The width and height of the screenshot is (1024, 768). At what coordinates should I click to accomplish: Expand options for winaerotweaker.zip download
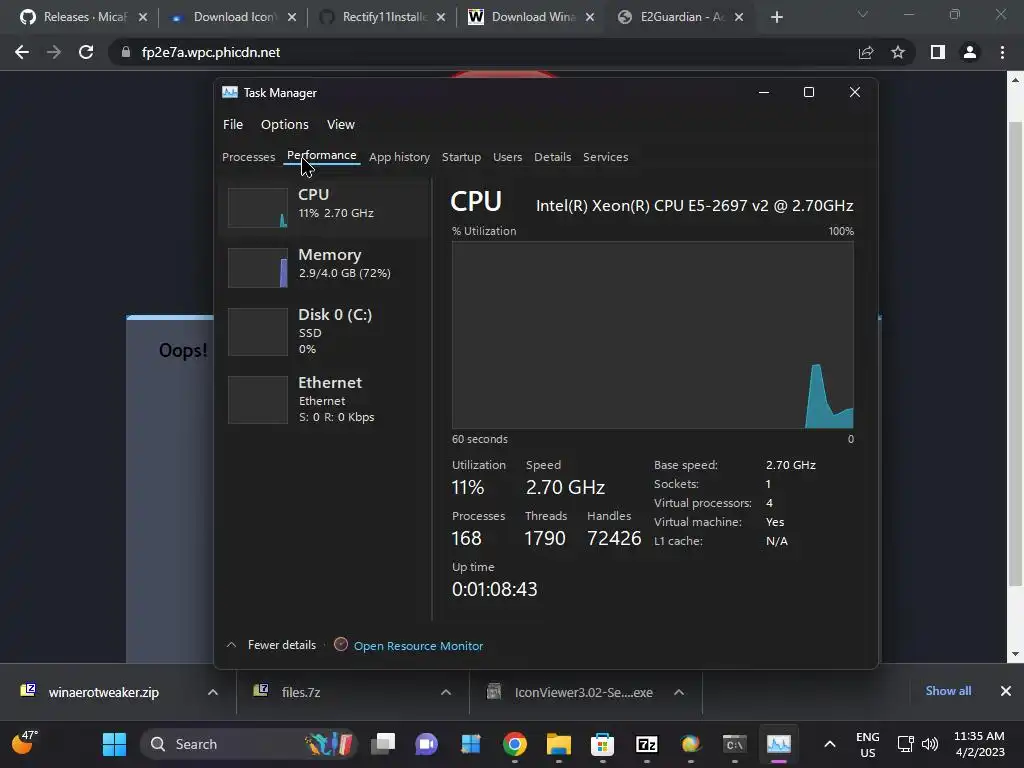(213, 692)
